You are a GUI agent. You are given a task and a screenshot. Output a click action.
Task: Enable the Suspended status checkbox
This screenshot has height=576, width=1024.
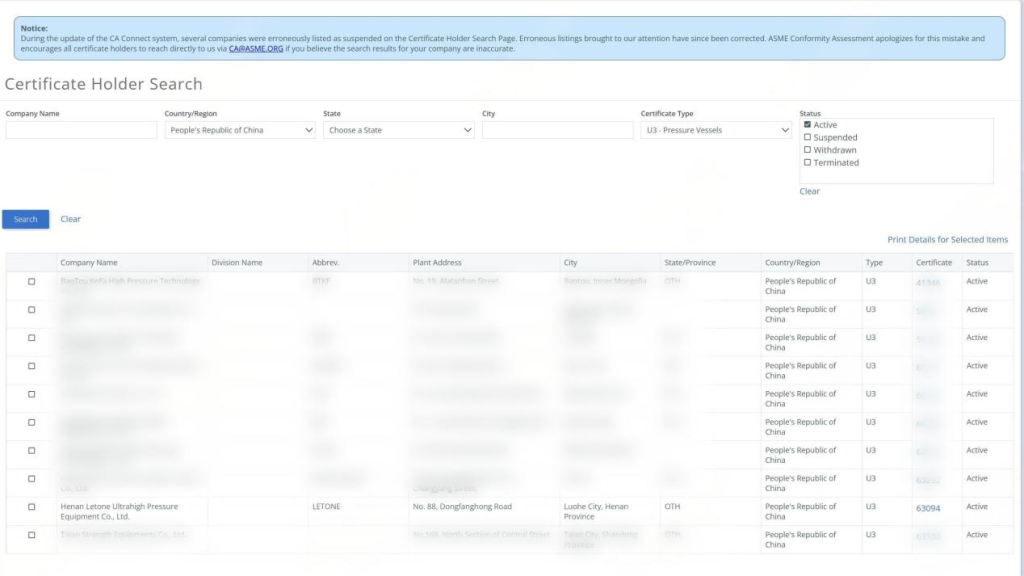pos(808,138)
